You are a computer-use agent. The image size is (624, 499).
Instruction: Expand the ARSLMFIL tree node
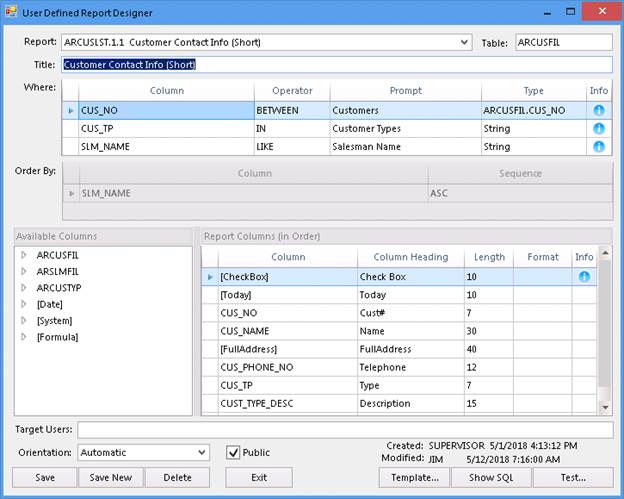pyautogui.click(x=23, y=271)
